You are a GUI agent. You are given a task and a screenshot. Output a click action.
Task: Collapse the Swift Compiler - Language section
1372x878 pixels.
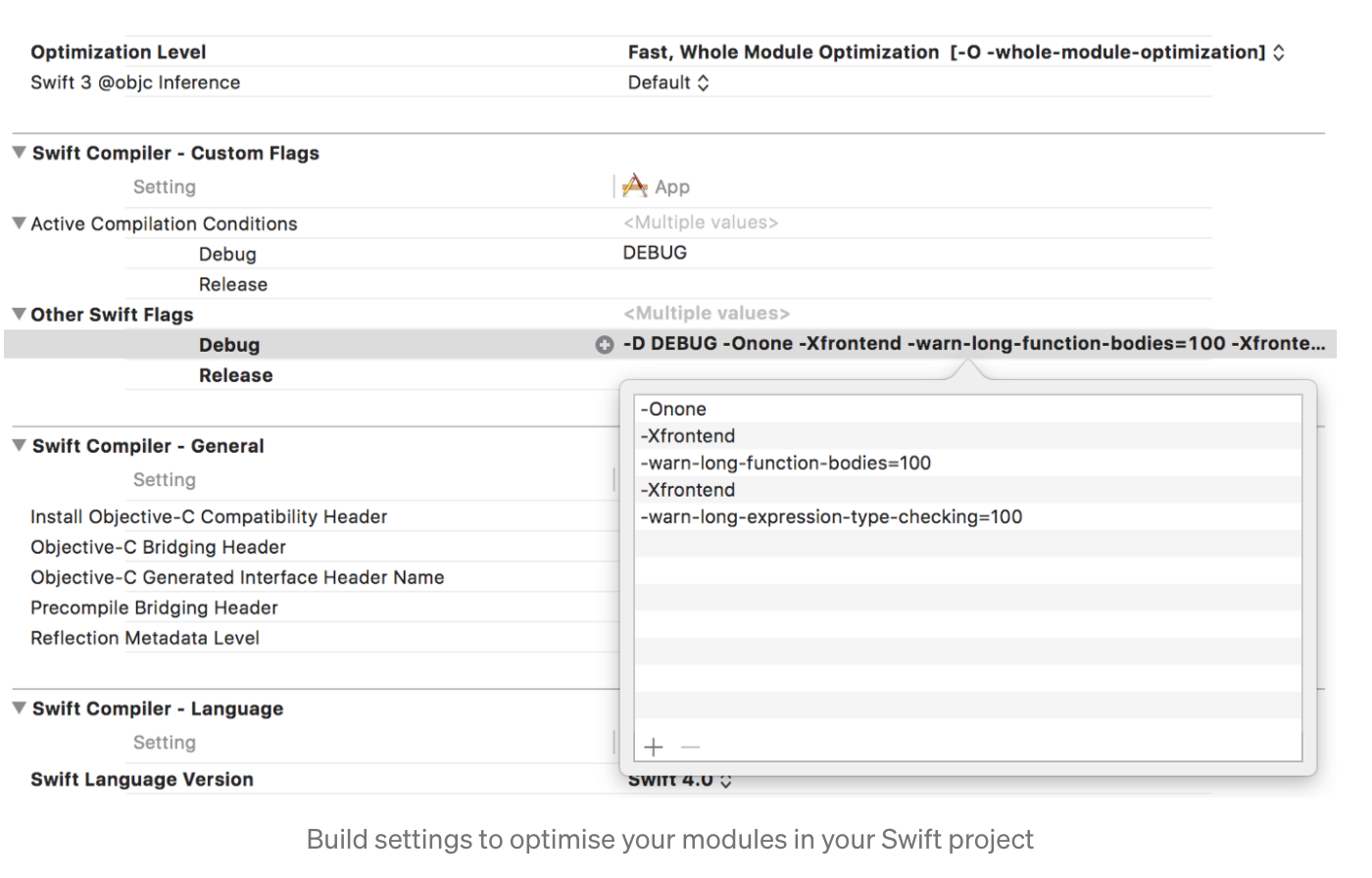click(17, 707)
